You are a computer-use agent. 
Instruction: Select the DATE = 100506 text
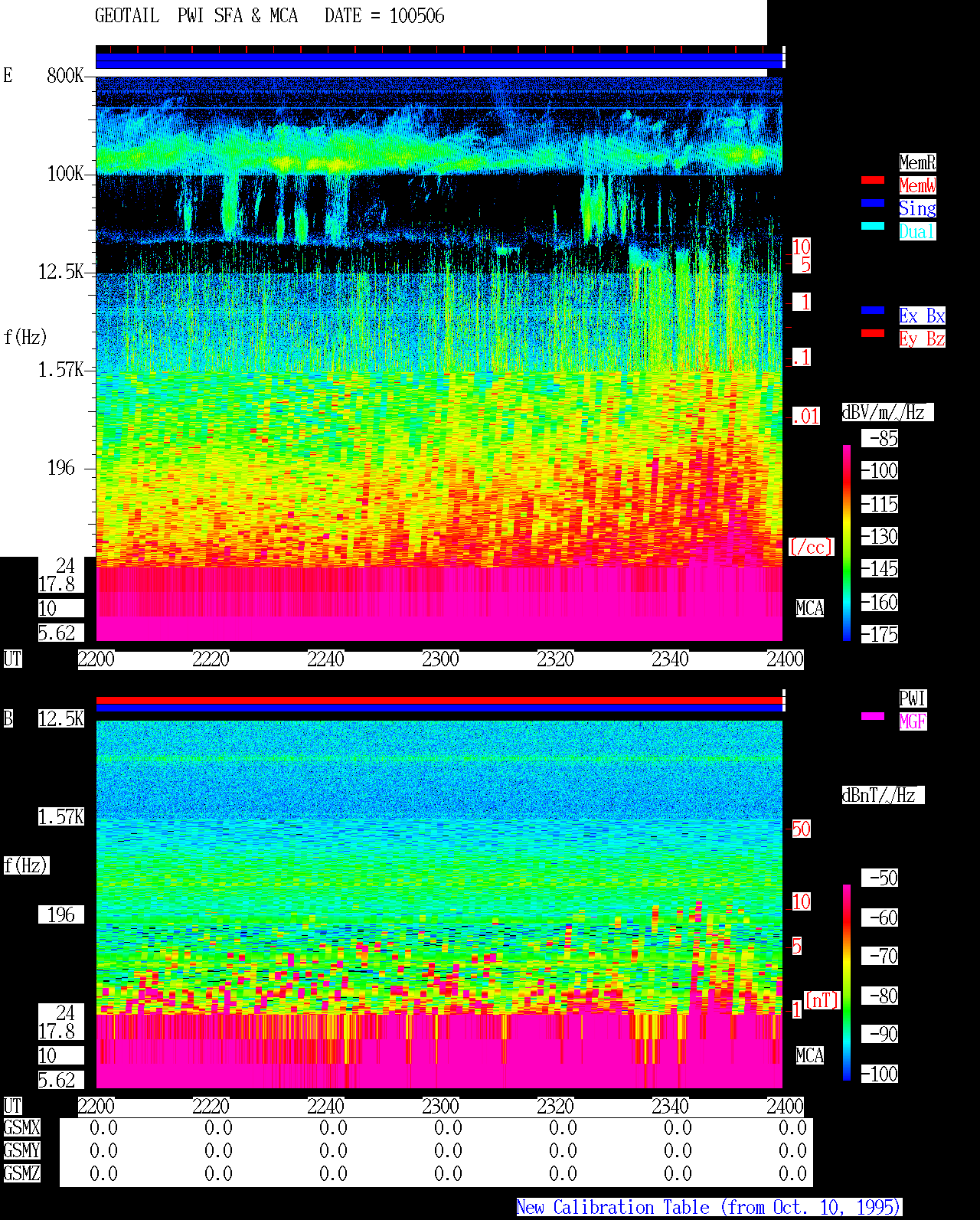(x=384, y=16)
